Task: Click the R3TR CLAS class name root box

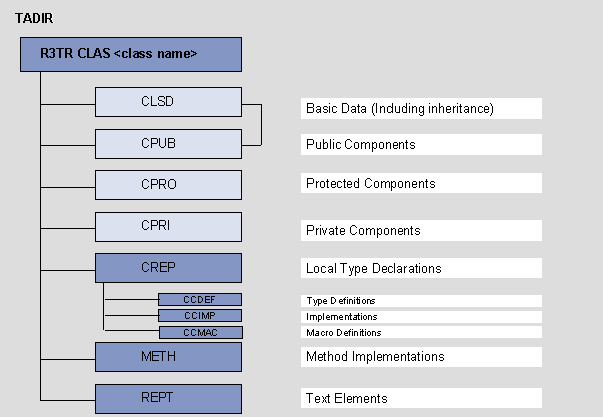Action: click(130, 54)
